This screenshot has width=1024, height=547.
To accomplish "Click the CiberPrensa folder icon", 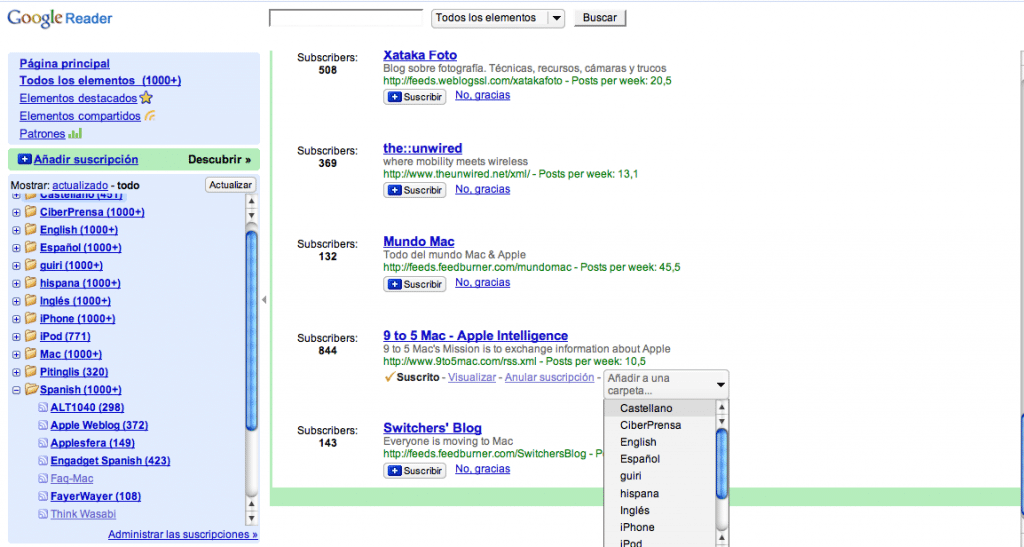I will point(31,211).
